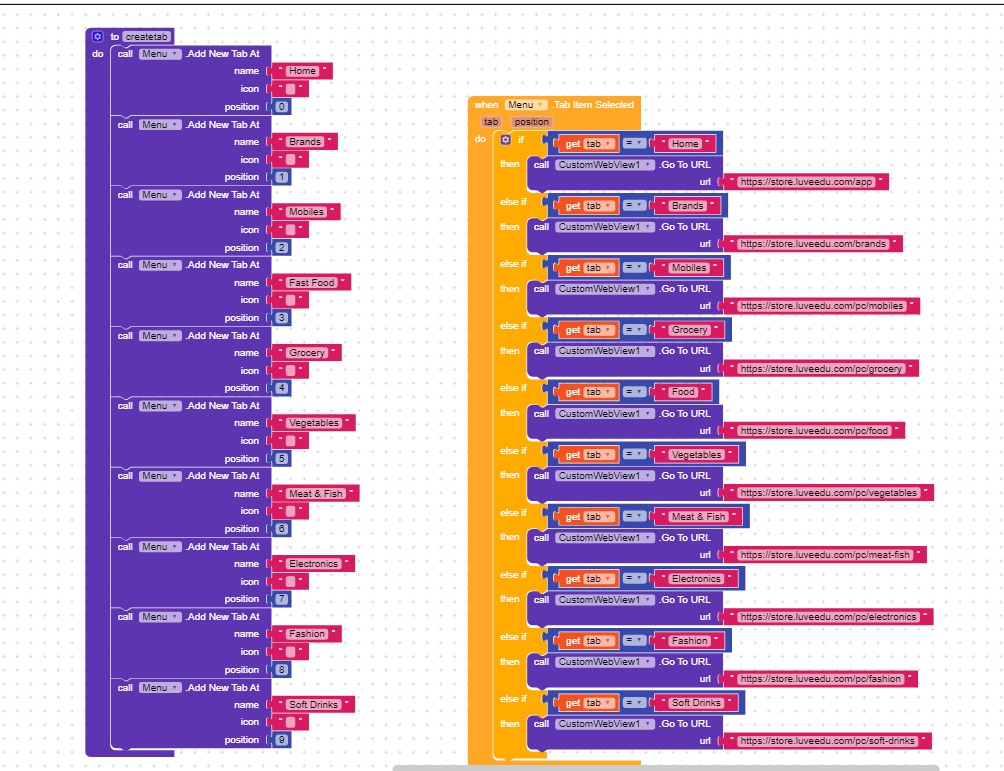Screen dimensions: 1004x771
Task: Open the mutator gear on the if block
Action: (505, 140)
